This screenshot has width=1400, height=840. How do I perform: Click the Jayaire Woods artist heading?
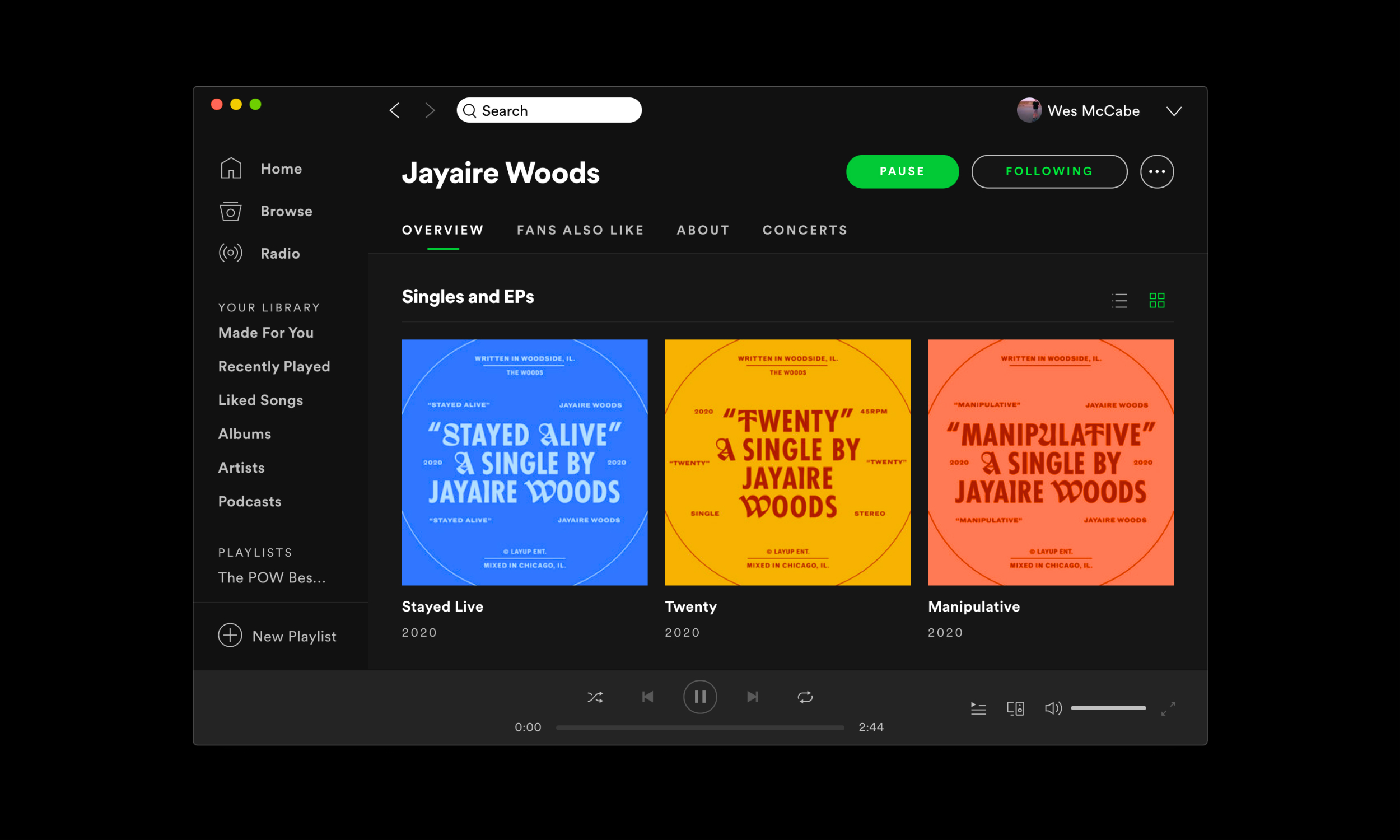click(500, 173)
